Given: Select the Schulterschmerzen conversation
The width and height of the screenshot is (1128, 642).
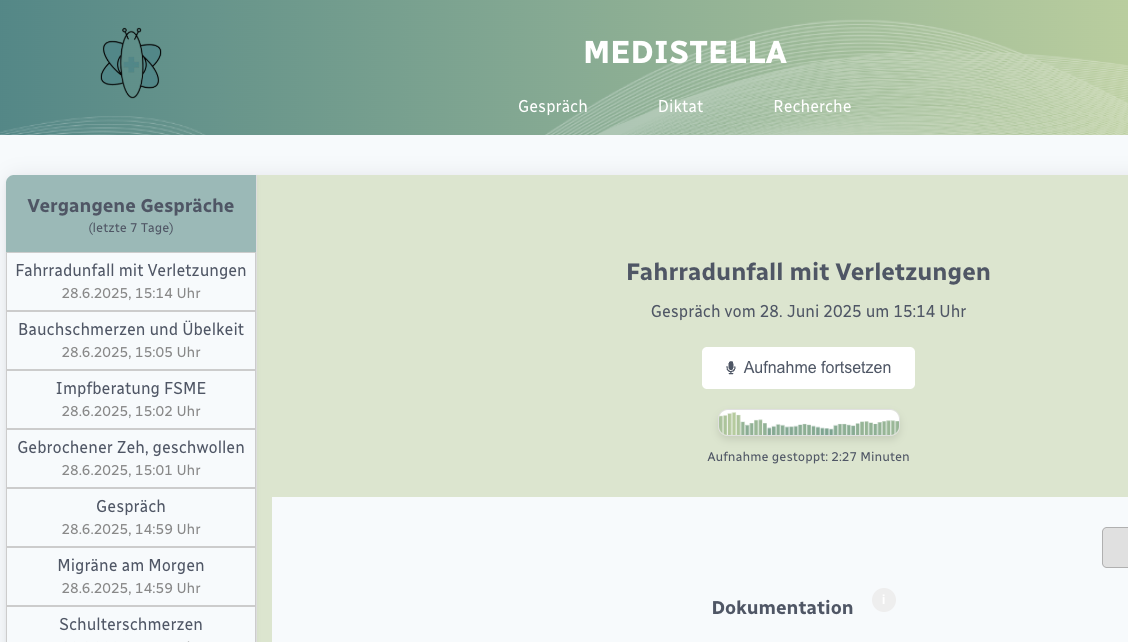Looking at the screenshot, I should click(x=131, y=625).
